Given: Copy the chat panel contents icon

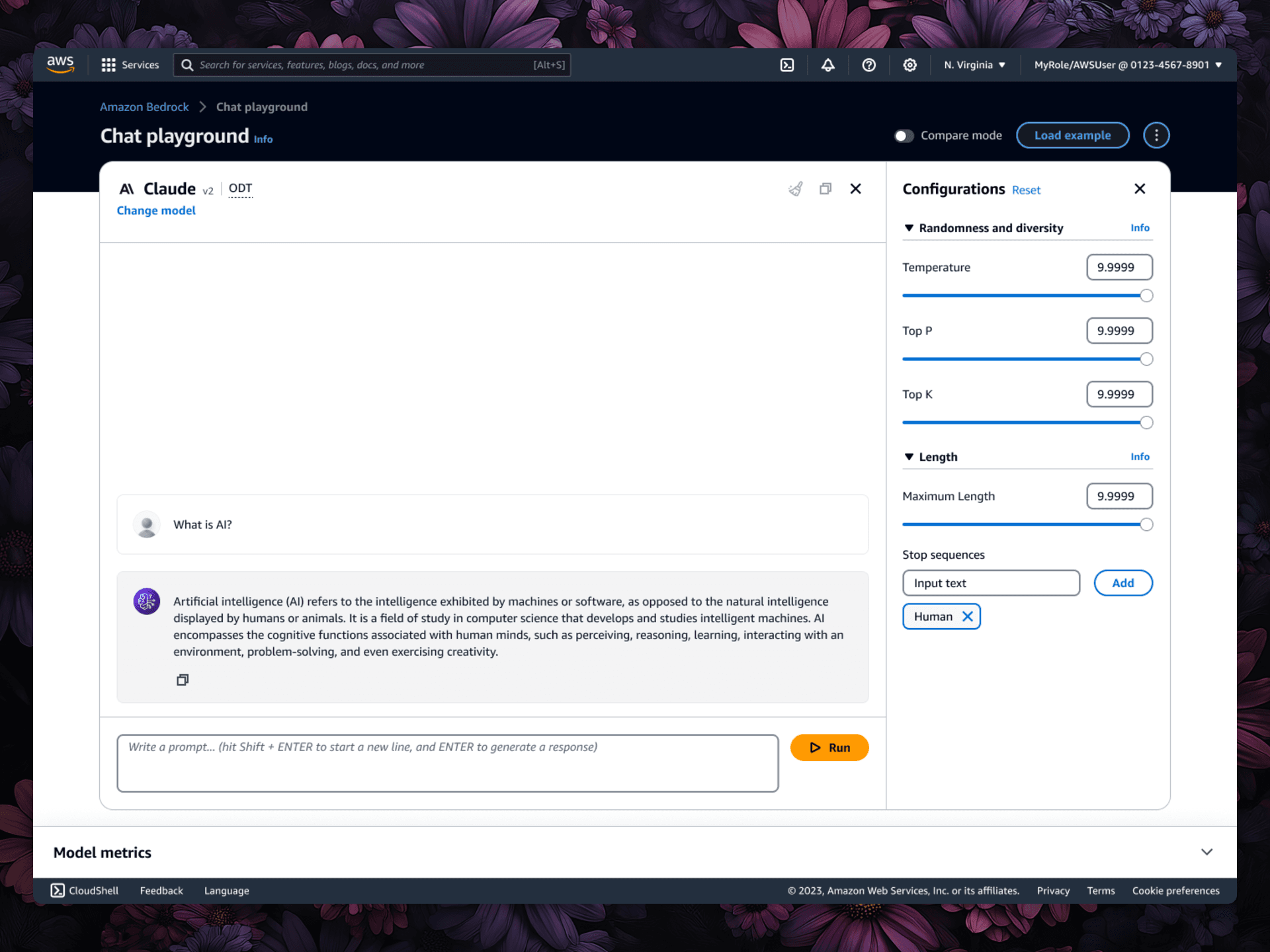Looking at the screenshot, I should (825, 189).
